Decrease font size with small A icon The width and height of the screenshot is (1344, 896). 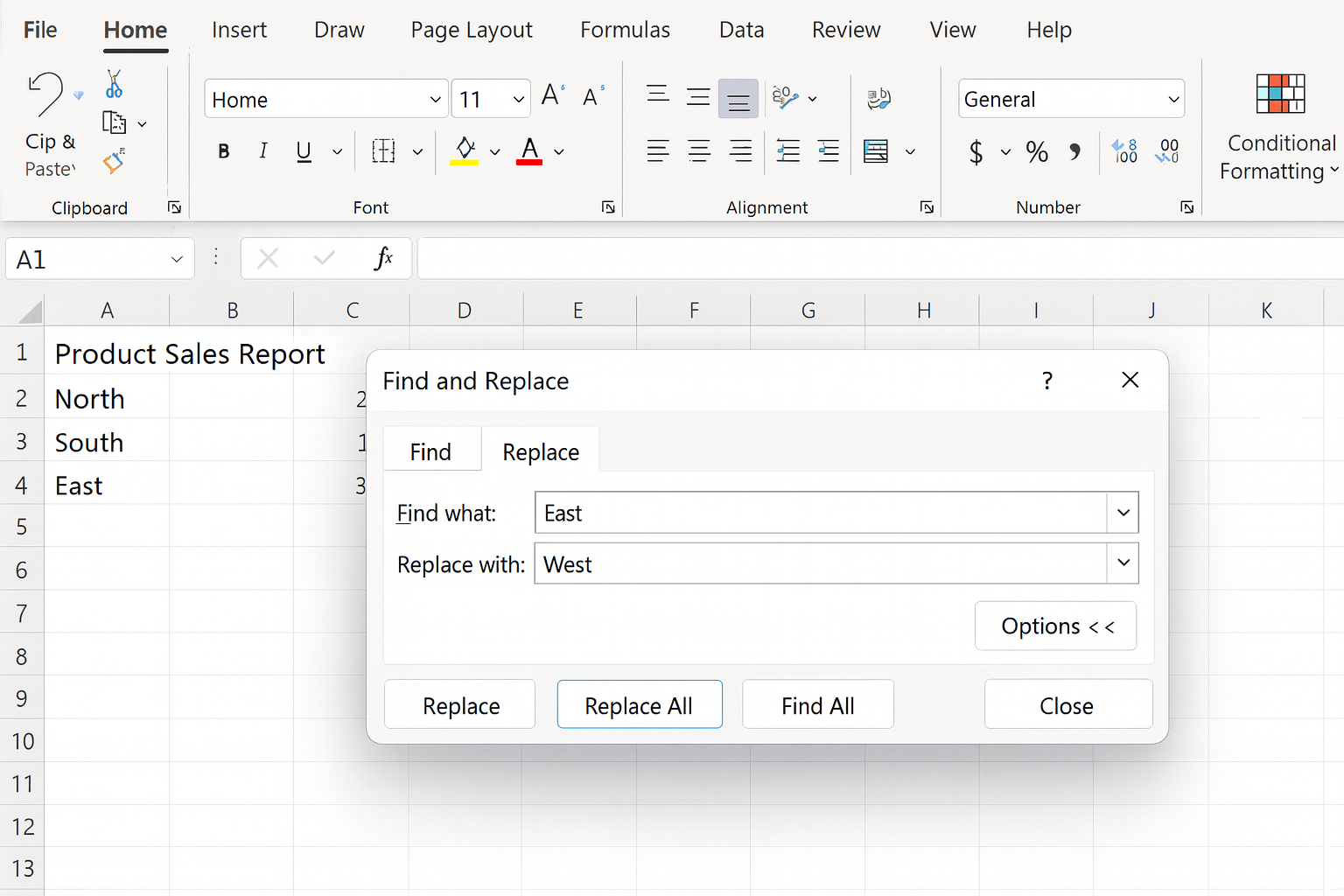pyautogui.click(x=592, y=96)
